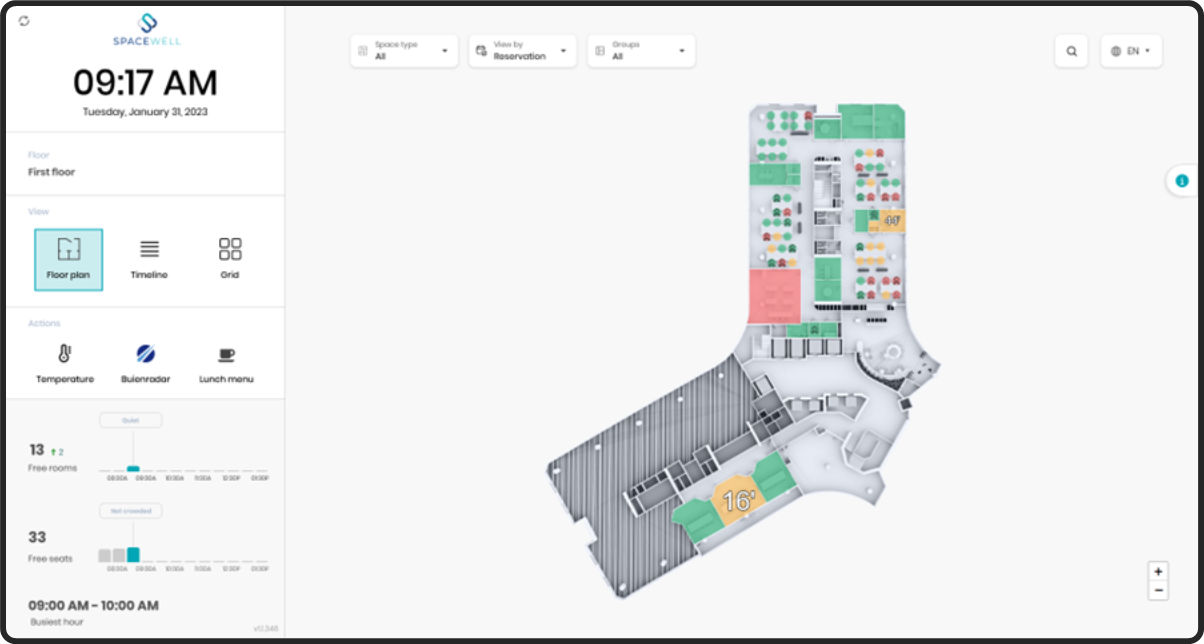Select the First floor field
The height and width of the screenshot is (644, 1204).
pyautogui.click(x=145, y=165)
